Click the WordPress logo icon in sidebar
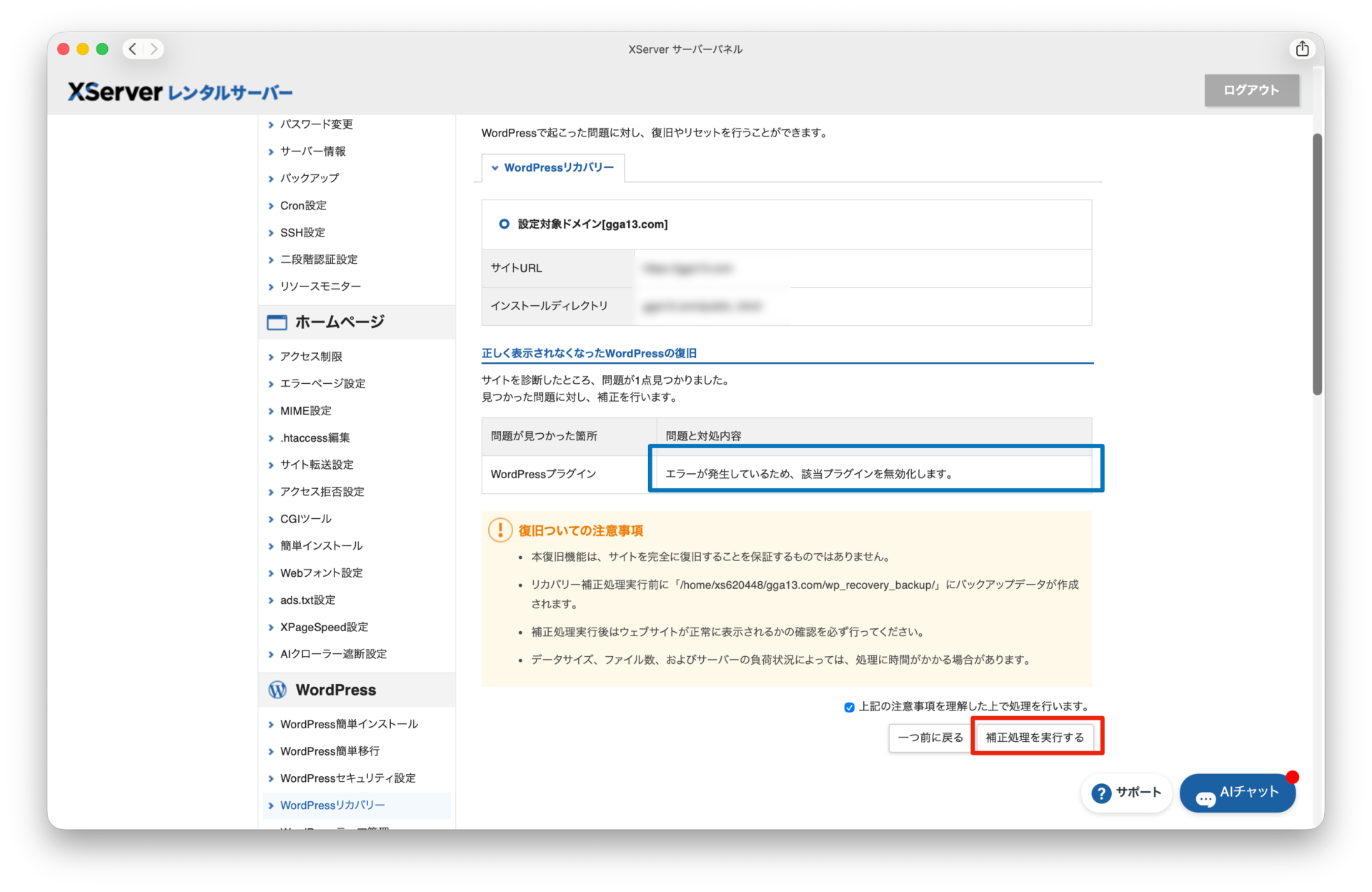The image size is (1372, 892). click(277, 690)
